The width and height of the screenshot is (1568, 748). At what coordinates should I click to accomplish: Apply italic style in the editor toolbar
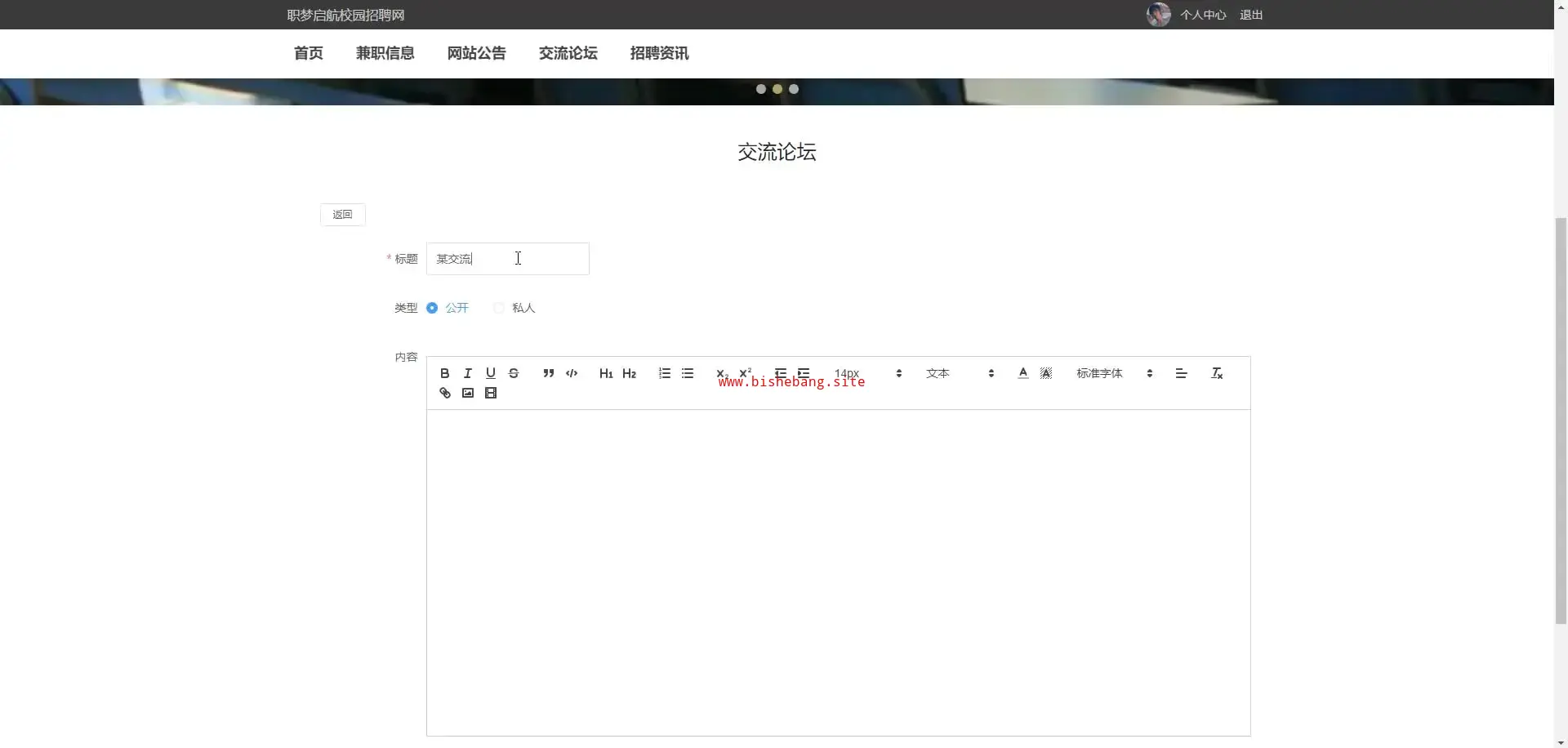(x=467, y=373)
